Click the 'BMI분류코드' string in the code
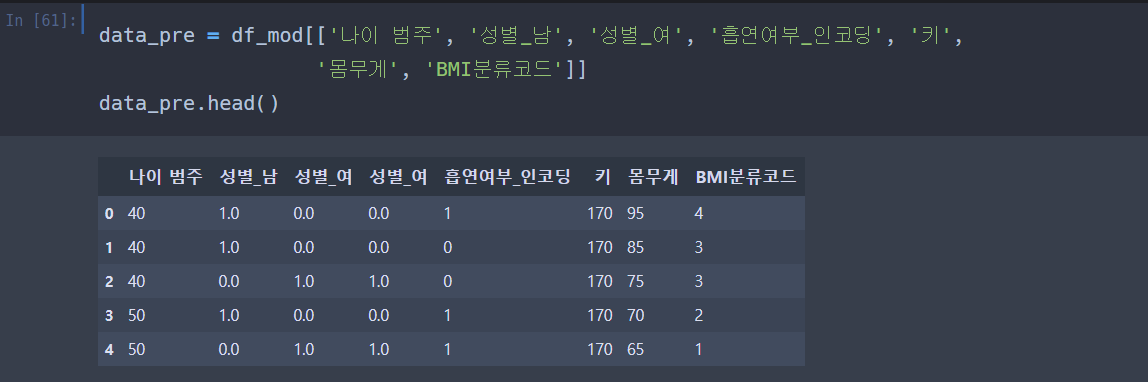1148x382 pixels. pos(496,70)
